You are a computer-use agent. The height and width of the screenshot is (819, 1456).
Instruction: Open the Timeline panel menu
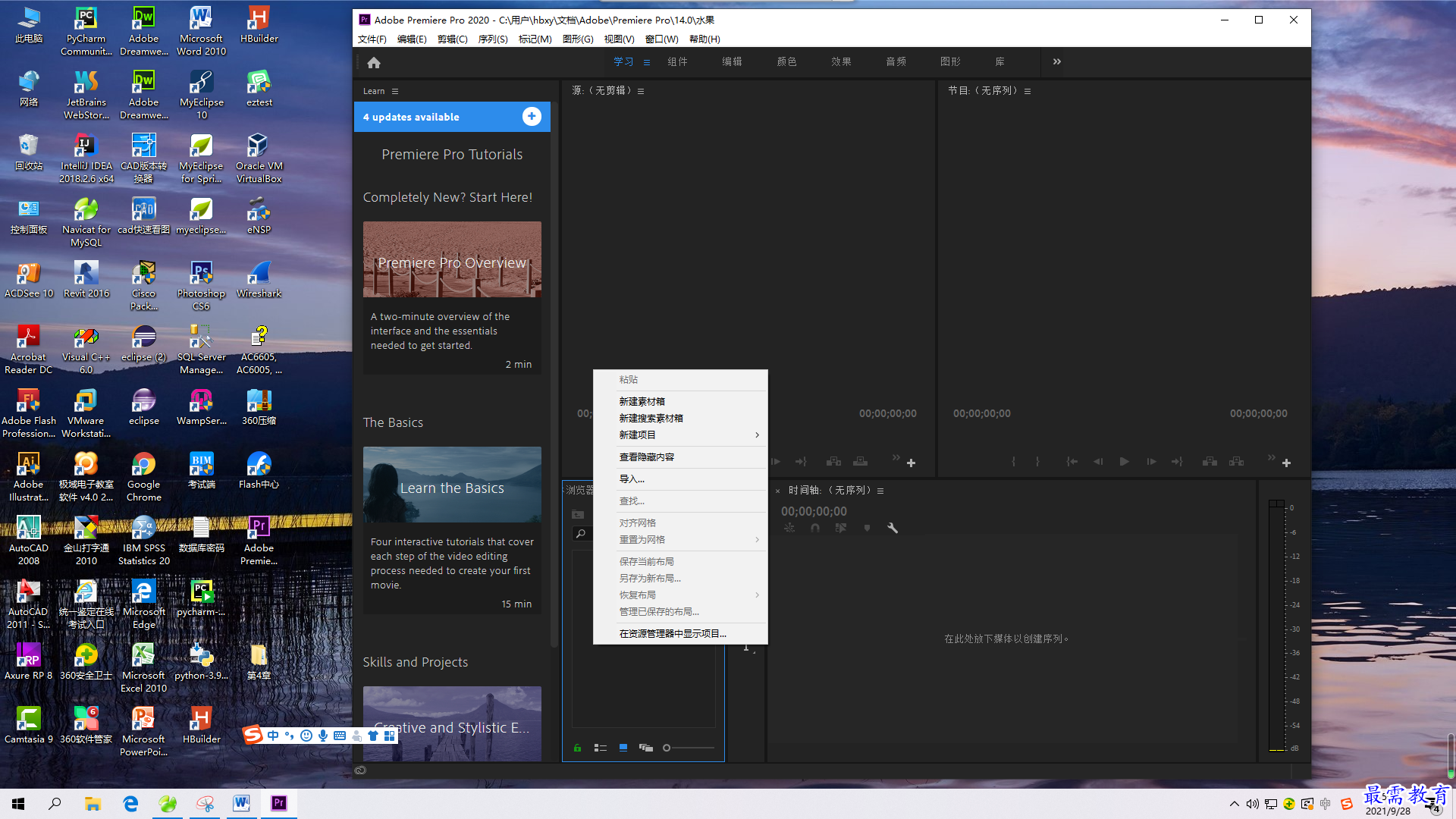pos(880,491)
